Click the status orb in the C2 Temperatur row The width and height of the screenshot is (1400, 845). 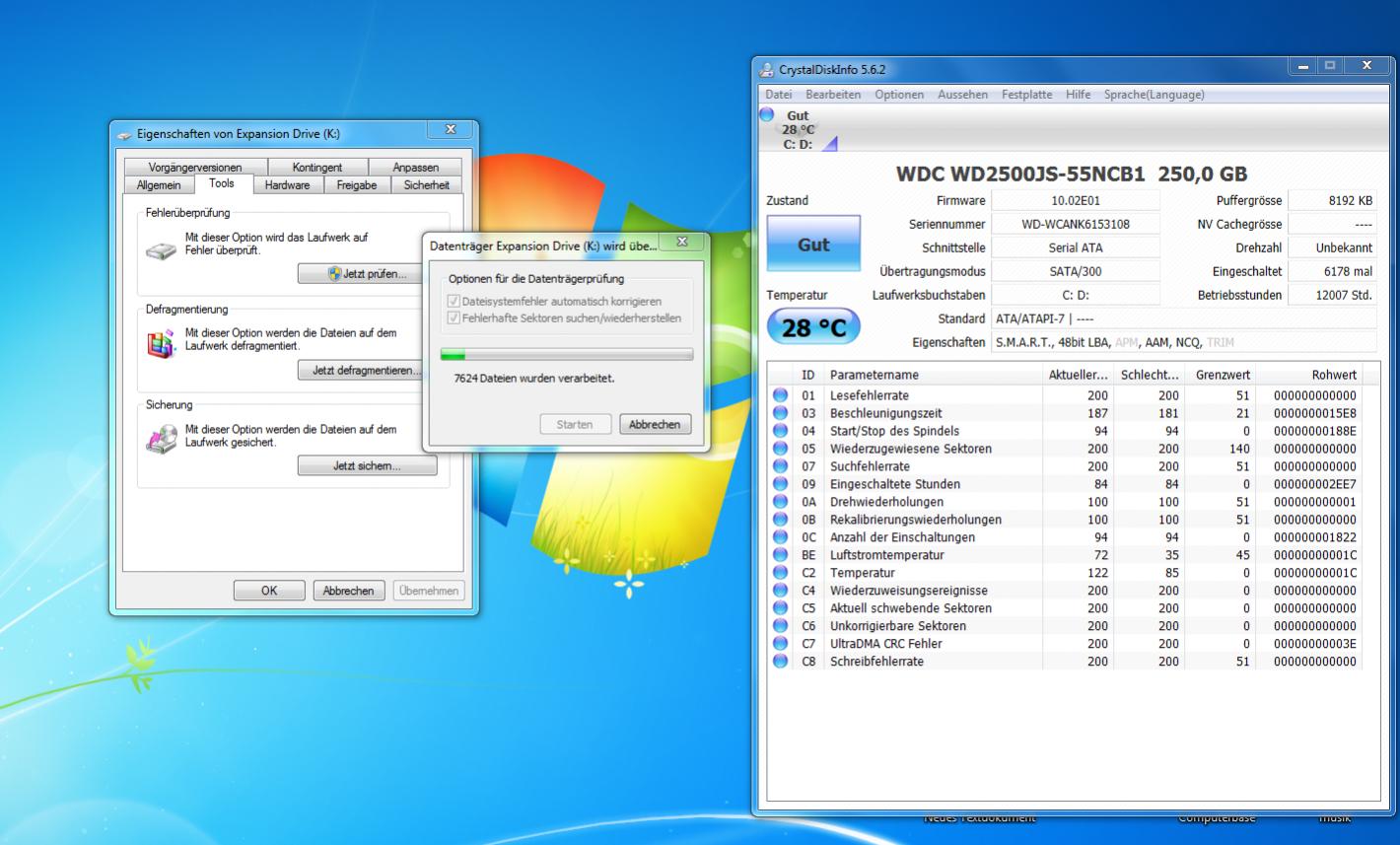tap(781, 573)
